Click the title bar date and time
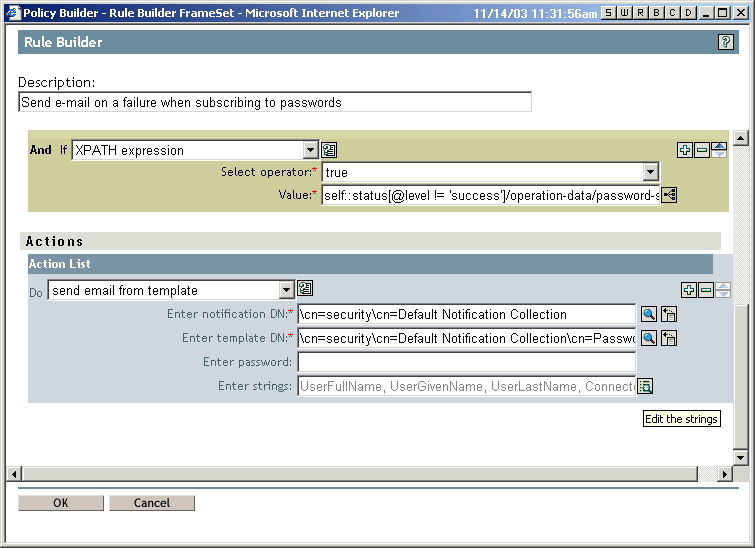755x548 pixels. [x=535, y=13]
